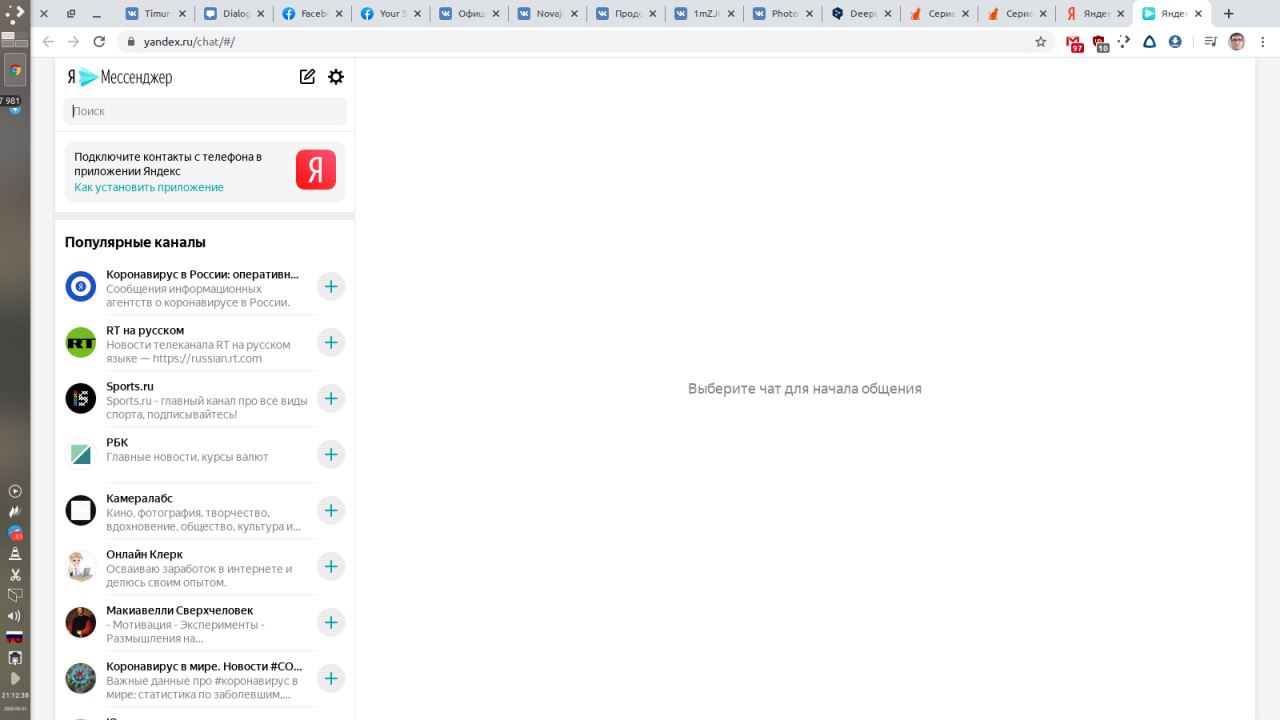Open Как установить приложение link
Image resolution: width=1280 pixels, height=720 pixels.
pos(149,187)
